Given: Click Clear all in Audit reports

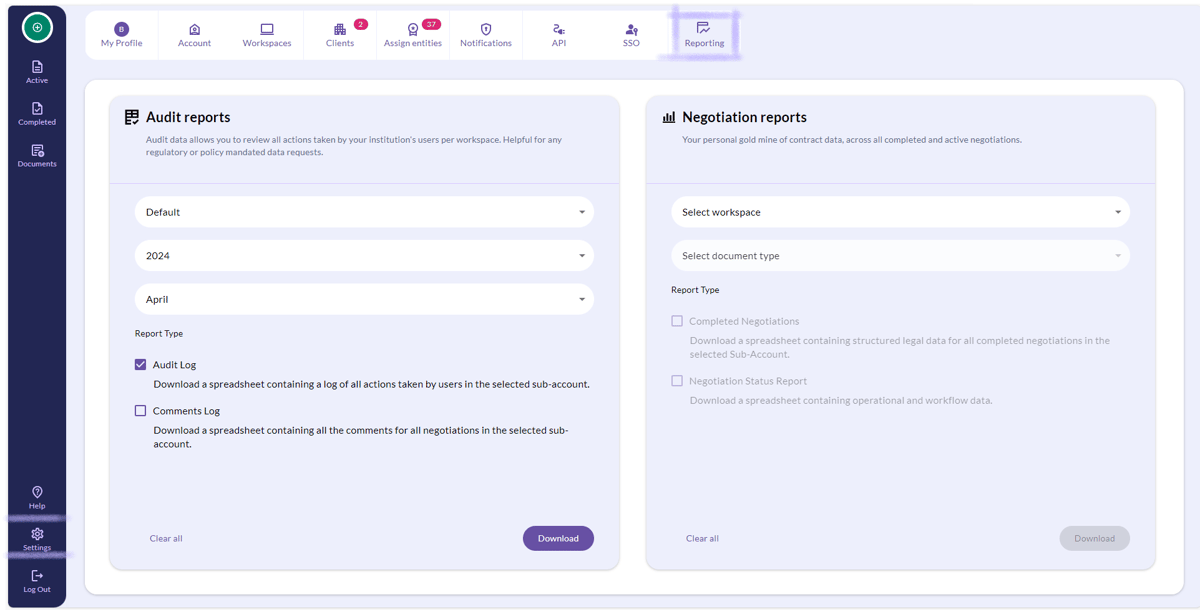Looking at the screenshot, I should [x=166, y=538].
